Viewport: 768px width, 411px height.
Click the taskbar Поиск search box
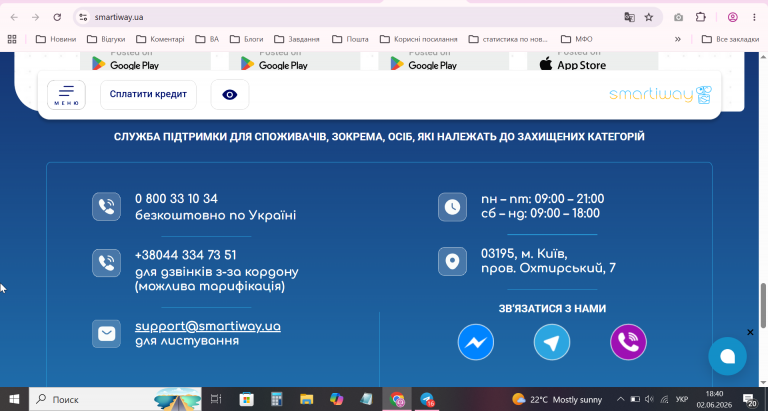pyautogui.click(x=115, y=399)
